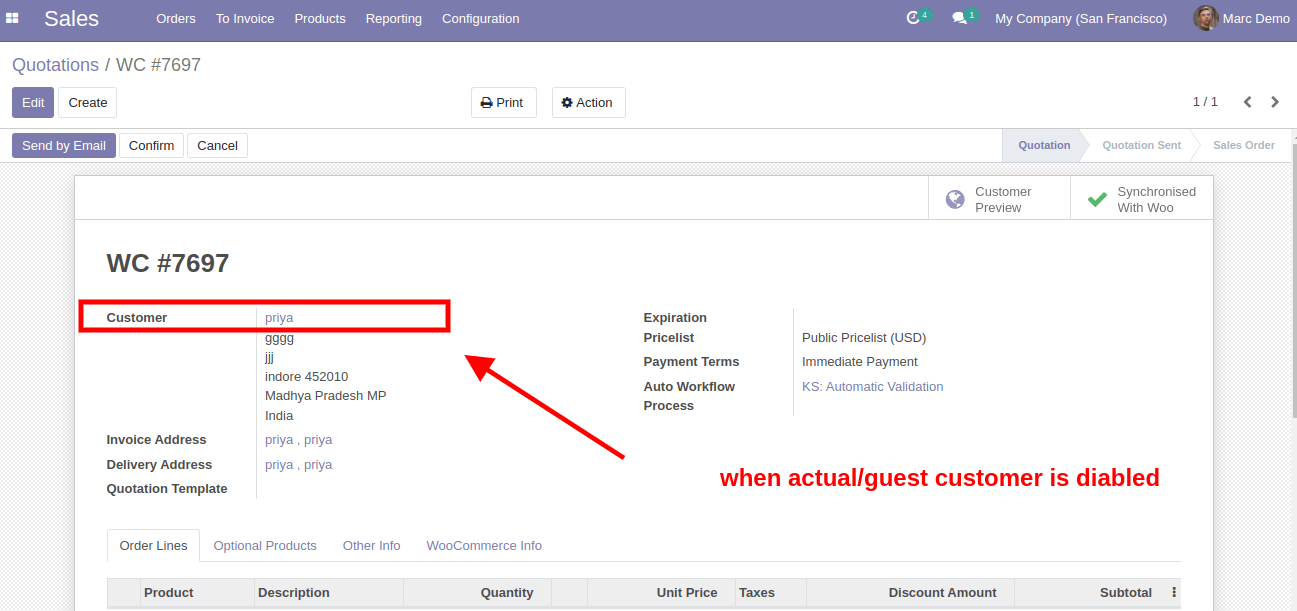This screenshot has height=611, width=1297.
Task: Click Marc Demo user avatar
Action: (1205, 18)
